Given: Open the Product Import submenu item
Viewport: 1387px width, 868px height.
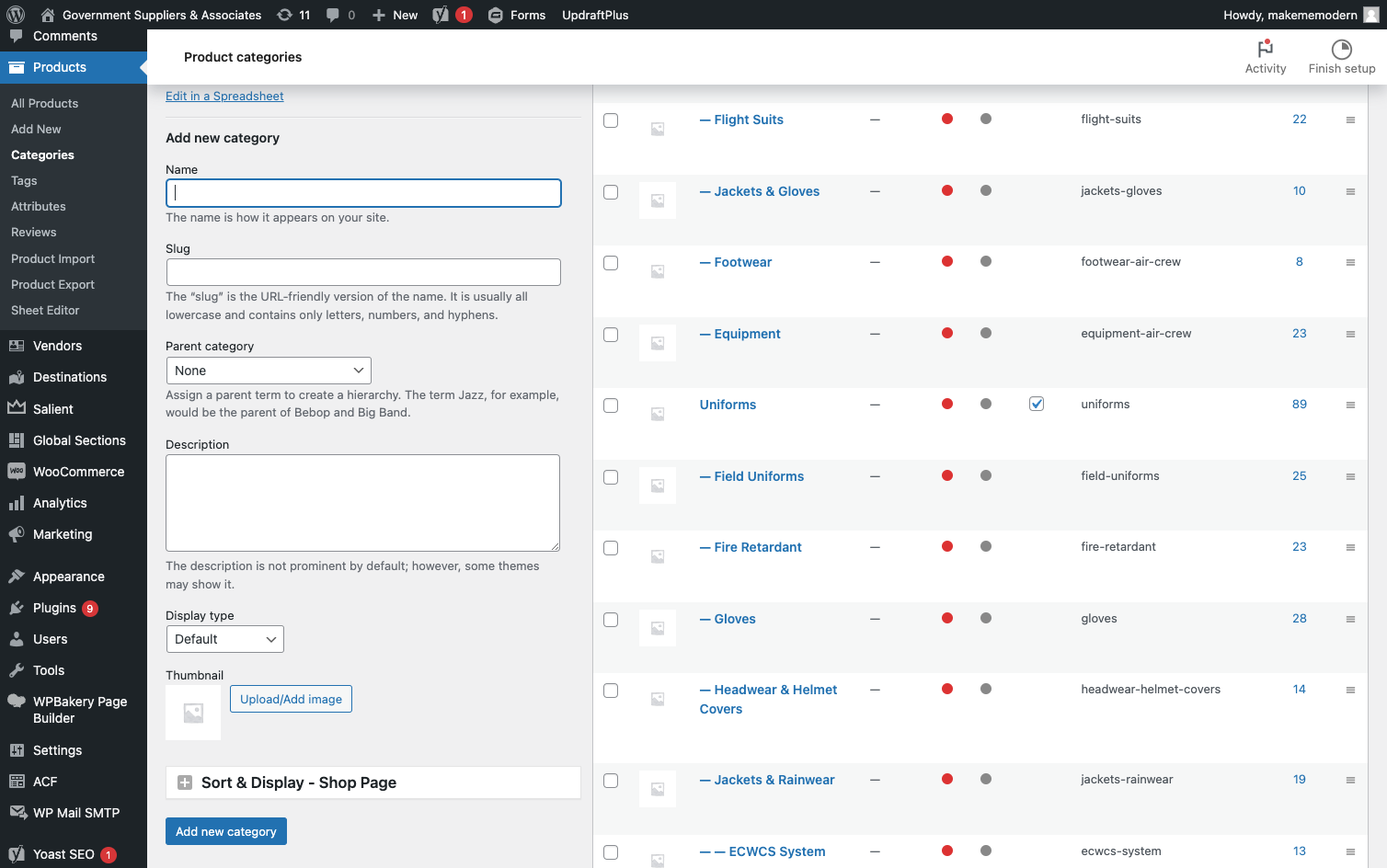Looking at the screenshot, I should click(53, 259).
